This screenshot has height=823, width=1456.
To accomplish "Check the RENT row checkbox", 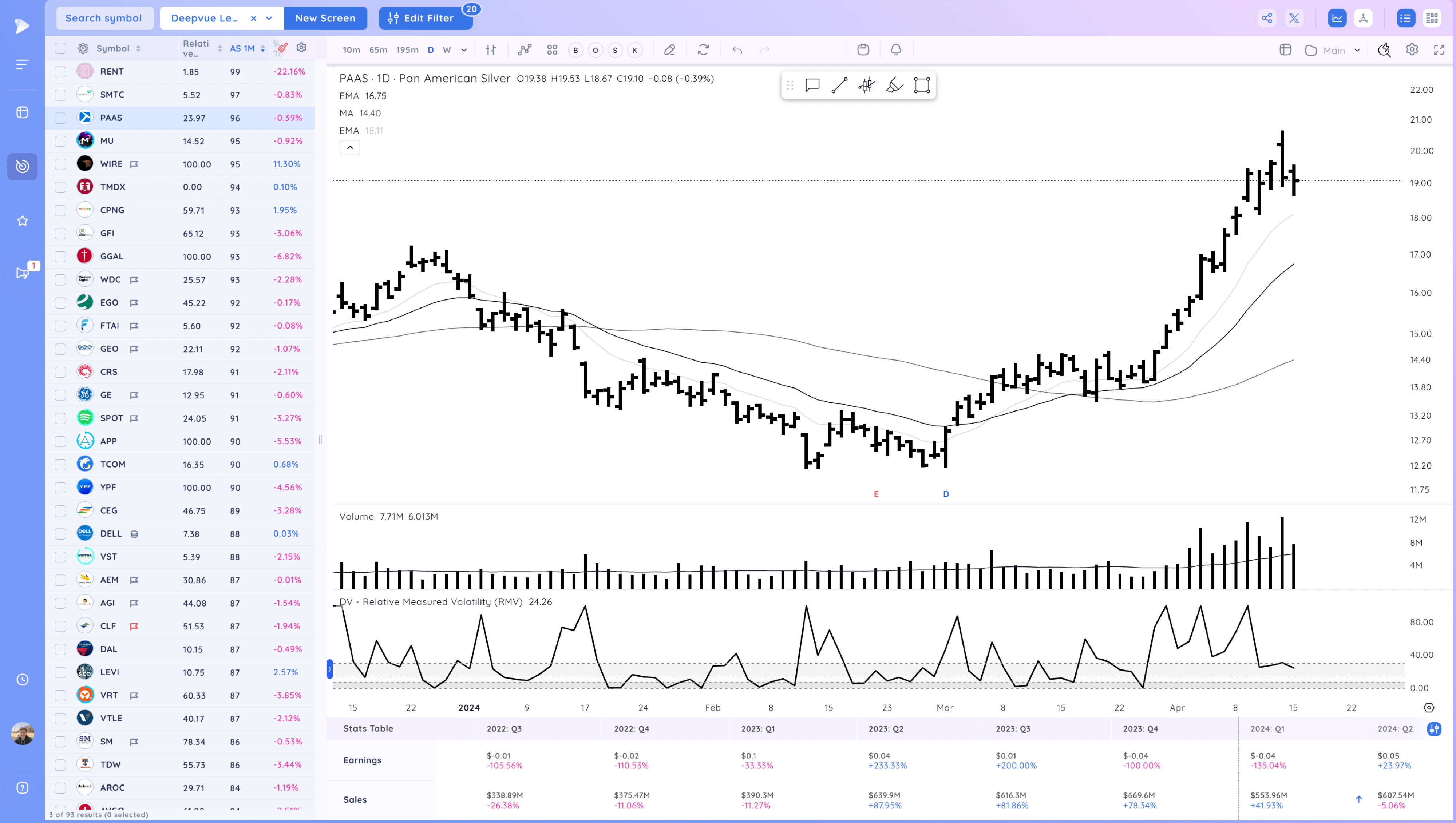I will click(x=60, y=72).
